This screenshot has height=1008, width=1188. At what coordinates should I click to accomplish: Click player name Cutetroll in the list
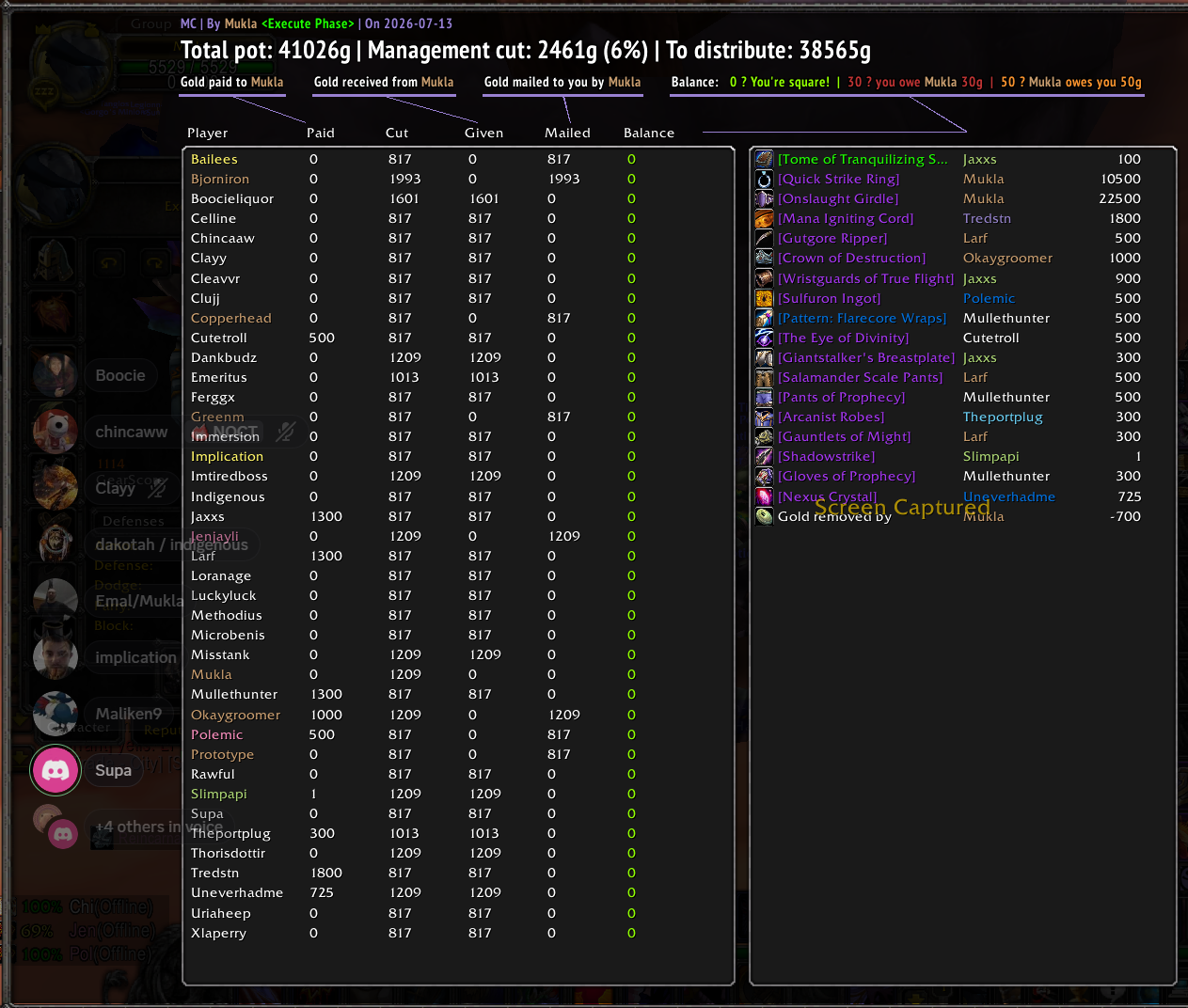219,338
